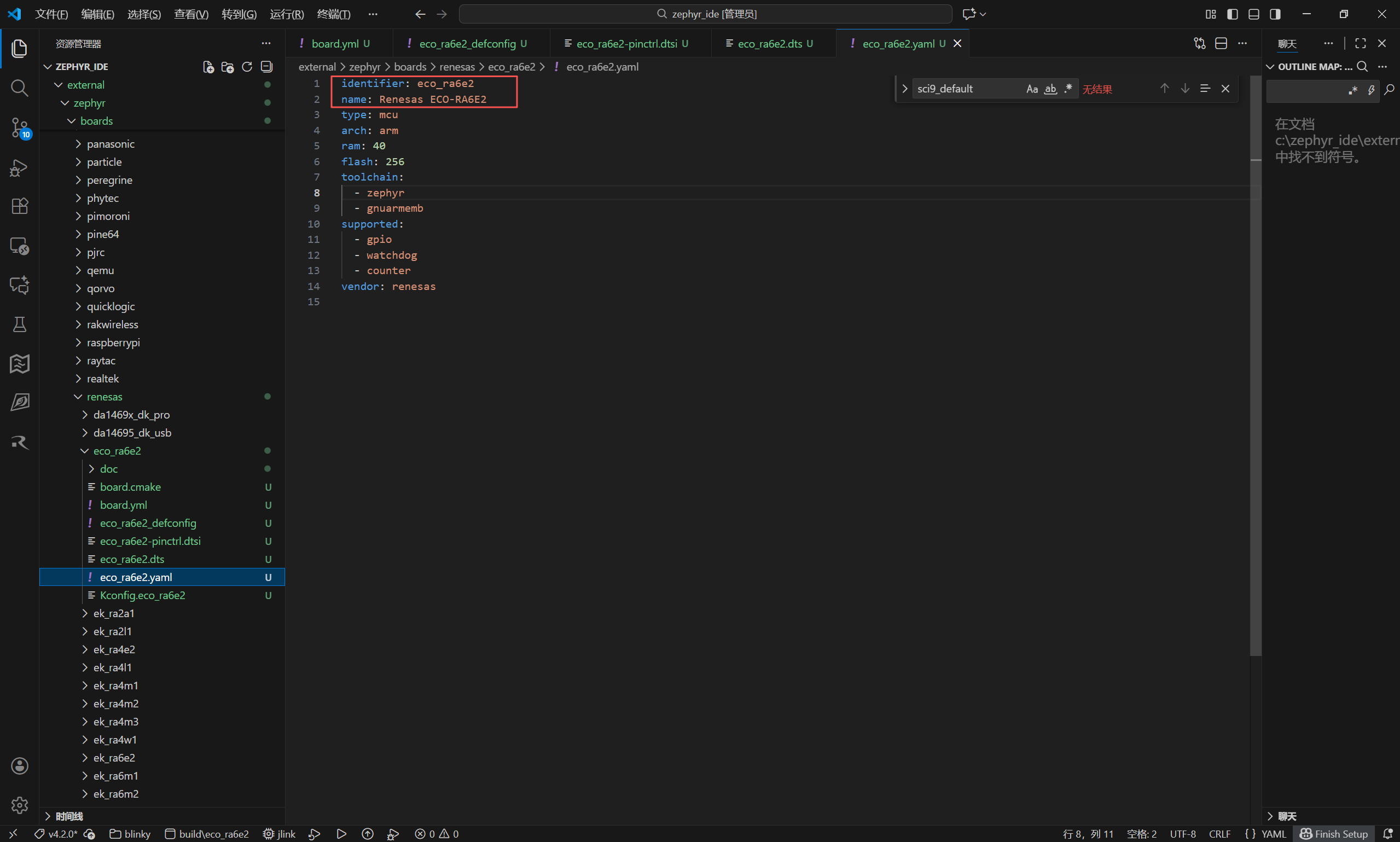Open the Manage gear icon
The width and height of the screenshot is (1400, 842).
pyautogui.click(x=19, y=805)
